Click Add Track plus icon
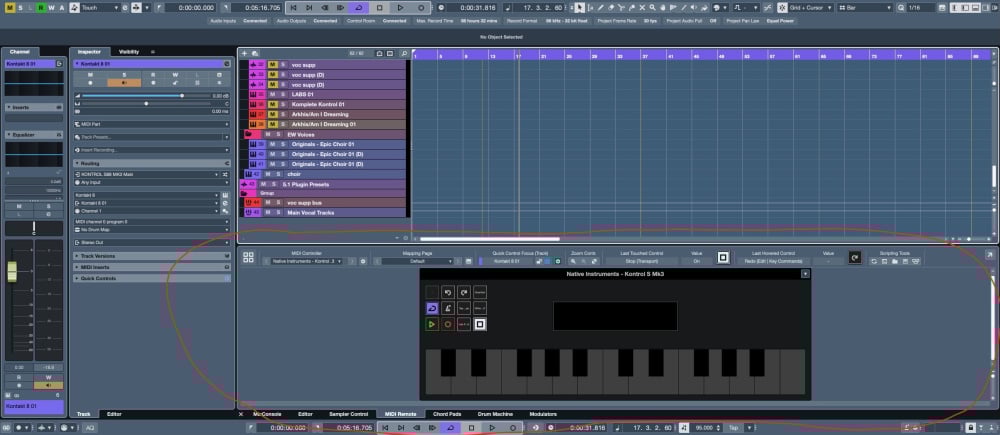1000x435 pixels. tap(244, 54)
